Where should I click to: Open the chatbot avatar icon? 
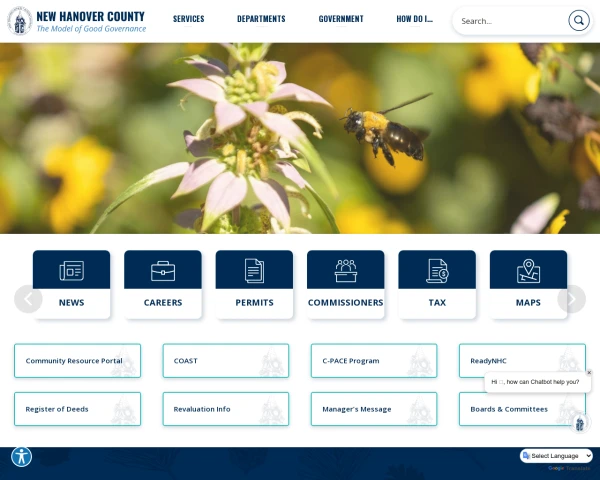pyautogui.click(x=580, y=423)
